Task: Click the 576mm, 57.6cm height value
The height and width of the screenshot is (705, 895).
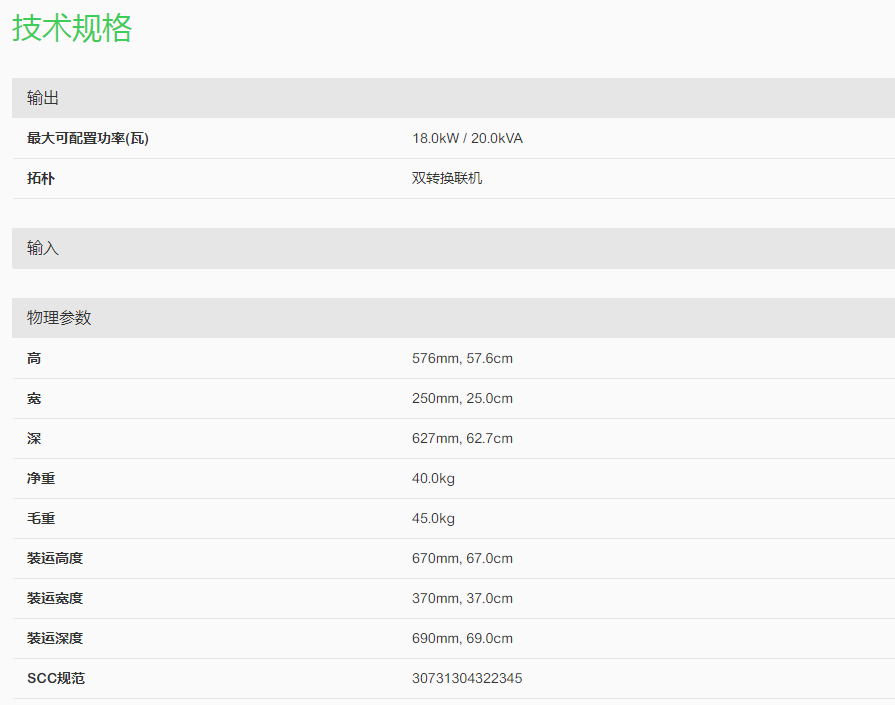Action: (462, 358)
